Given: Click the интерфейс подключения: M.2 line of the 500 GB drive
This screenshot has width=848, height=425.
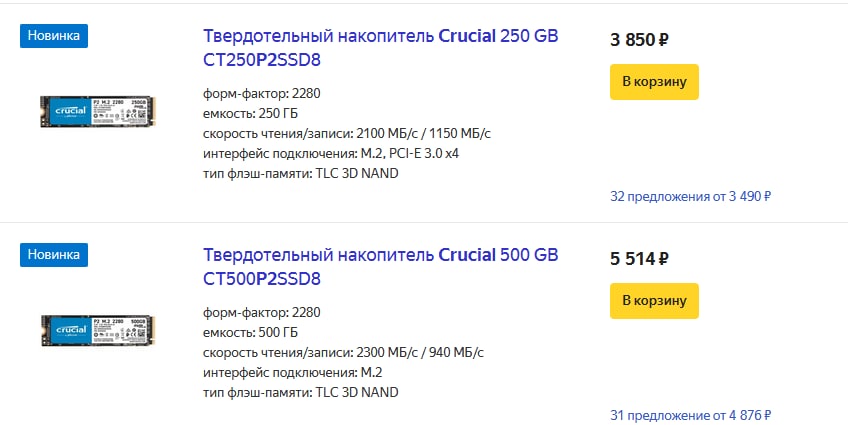Looking at the screenshot, I should 293,373.
